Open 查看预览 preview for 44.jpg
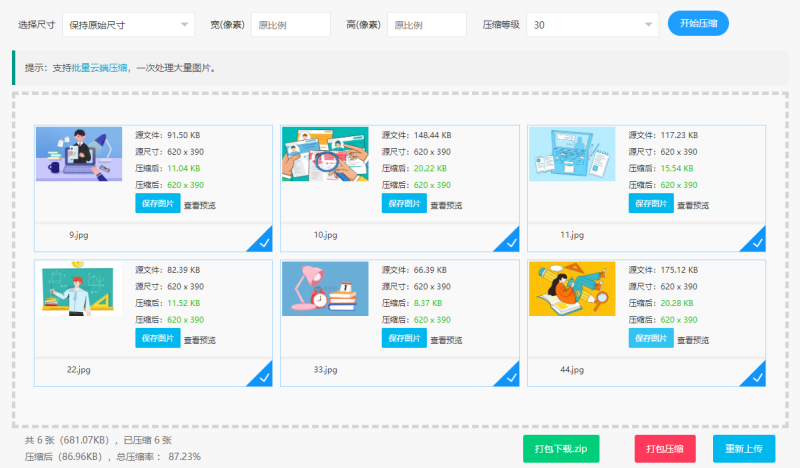This screenshot has height=468, width=800. 693,340
